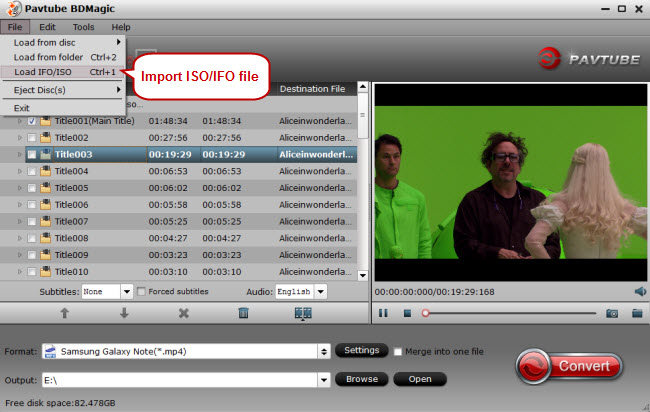
Task: Click the Destination File column header
Action: coord(313,89)
